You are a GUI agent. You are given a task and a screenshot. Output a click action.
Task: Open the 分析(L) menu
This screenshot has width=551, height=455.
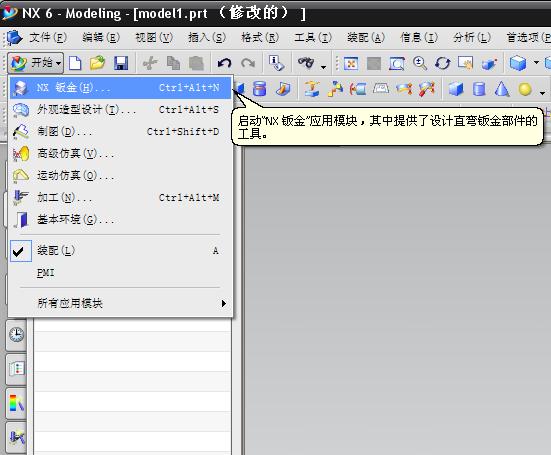coord(472,37)
